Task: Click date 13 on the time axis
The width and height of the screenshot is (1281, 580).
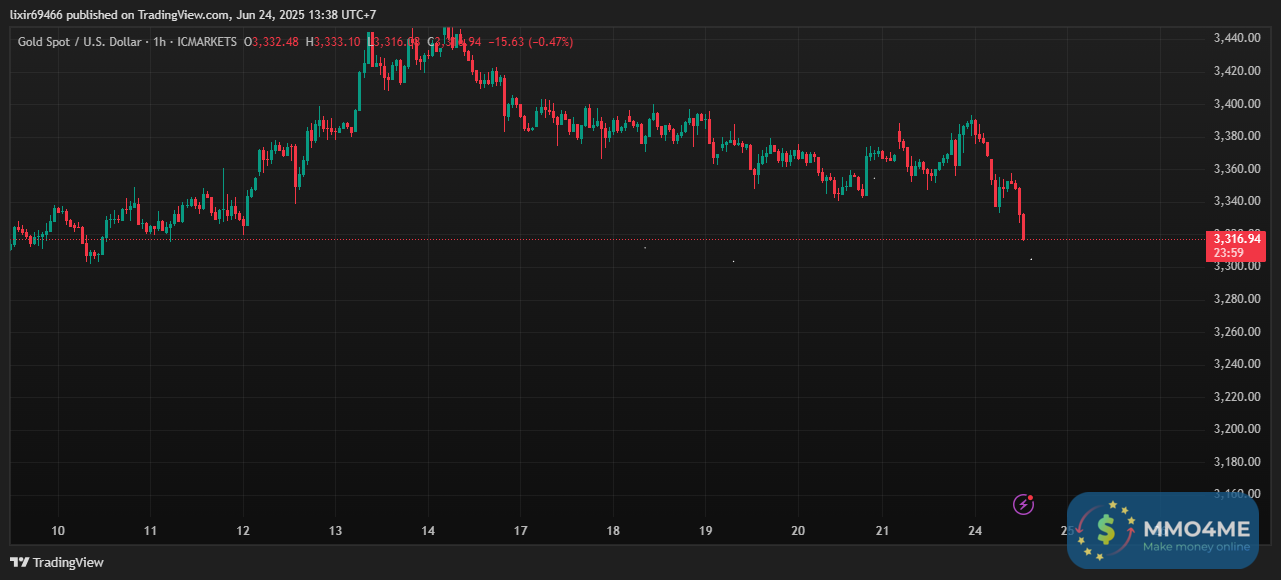Action: click(335, 531)
